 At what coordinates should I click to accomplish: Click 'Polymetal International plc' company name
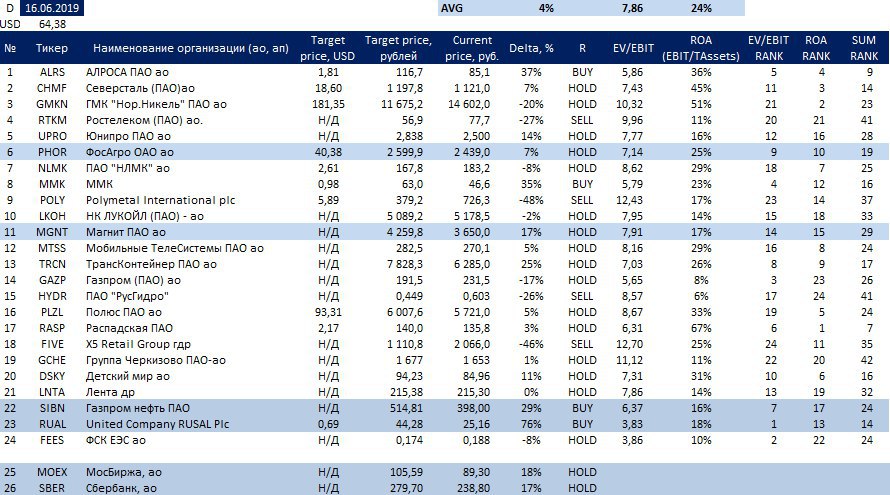point(161,200)
